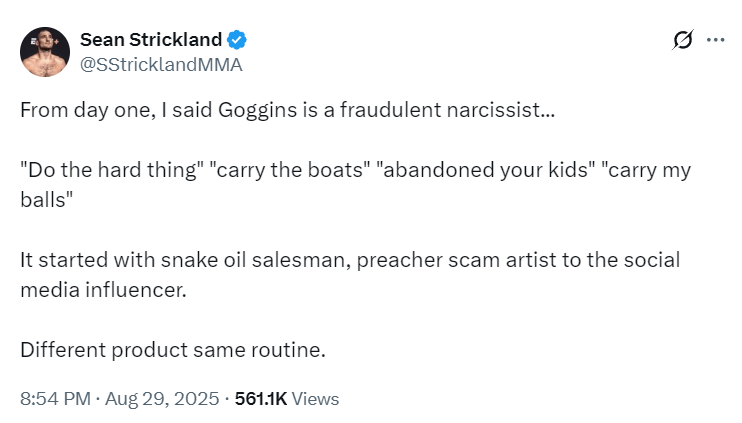Viewport: 742px width, 423px height.
Task: Click the phrase "snake oil salesman"
Action: click(x=245, y=261)
